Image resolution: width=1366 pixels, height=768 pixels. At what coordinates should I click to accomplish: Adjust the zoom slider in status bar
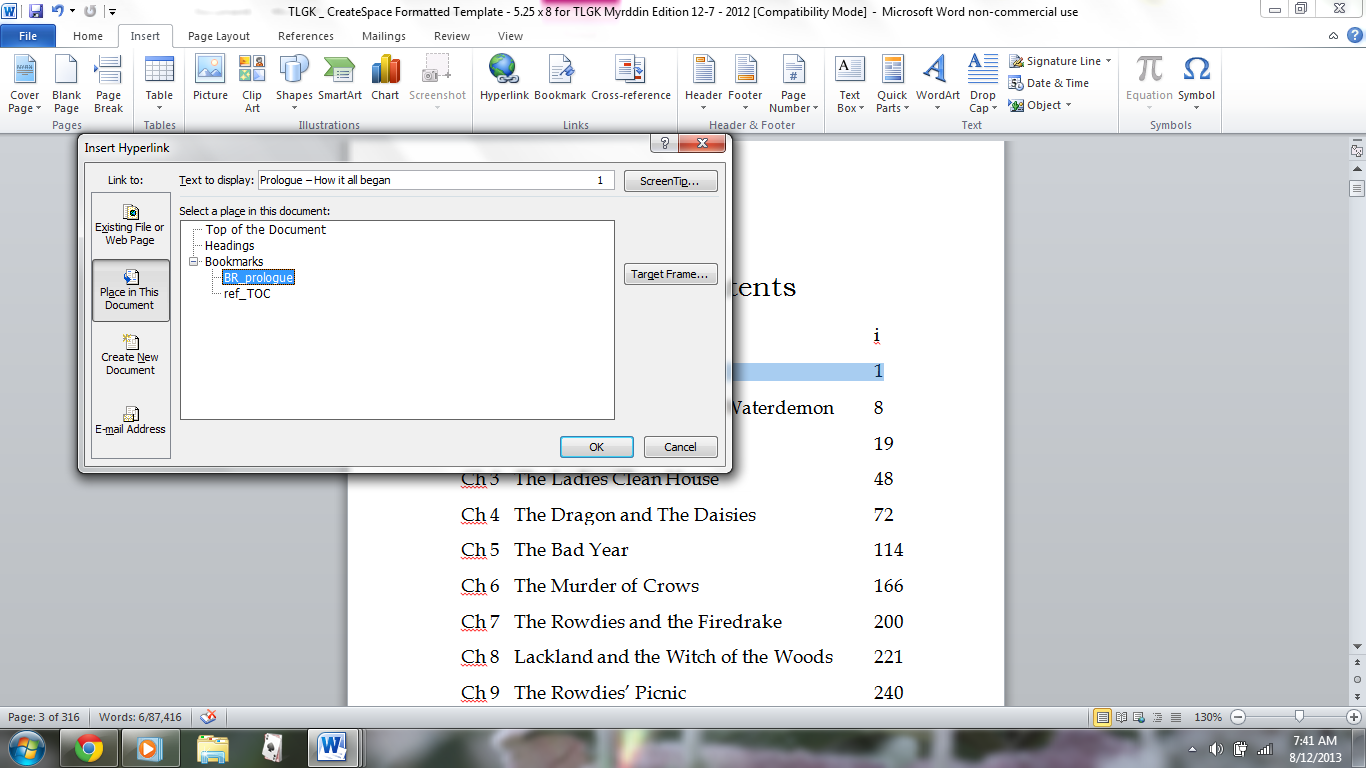[1298, 717]
